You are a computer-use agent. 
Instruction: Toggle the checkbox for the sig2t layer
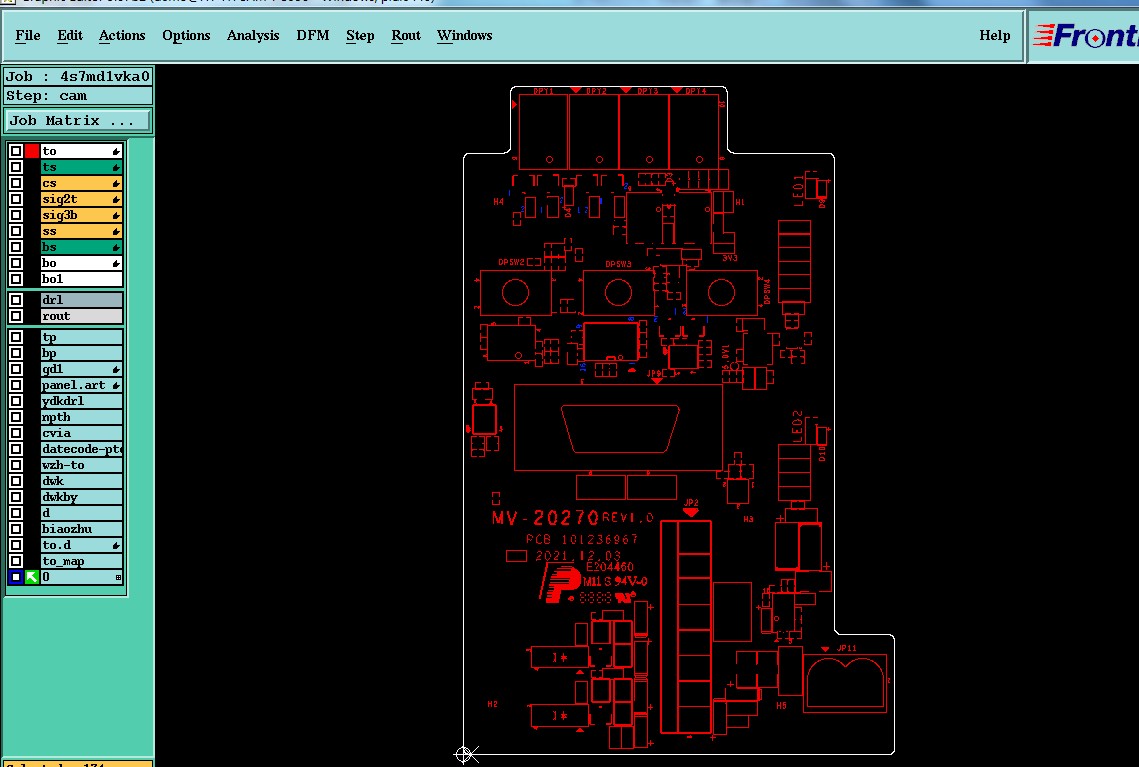[x=16, y=199]
